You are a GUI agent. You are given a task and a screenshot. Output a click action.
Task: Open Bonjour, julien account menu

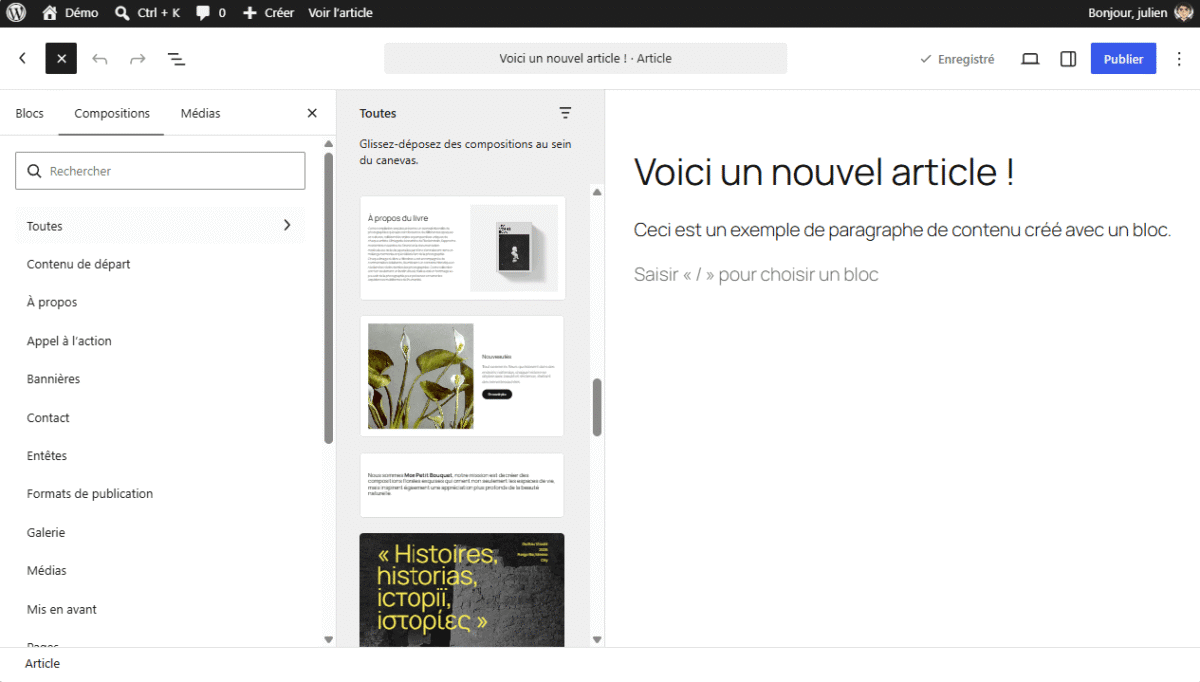coord(1140,13)
